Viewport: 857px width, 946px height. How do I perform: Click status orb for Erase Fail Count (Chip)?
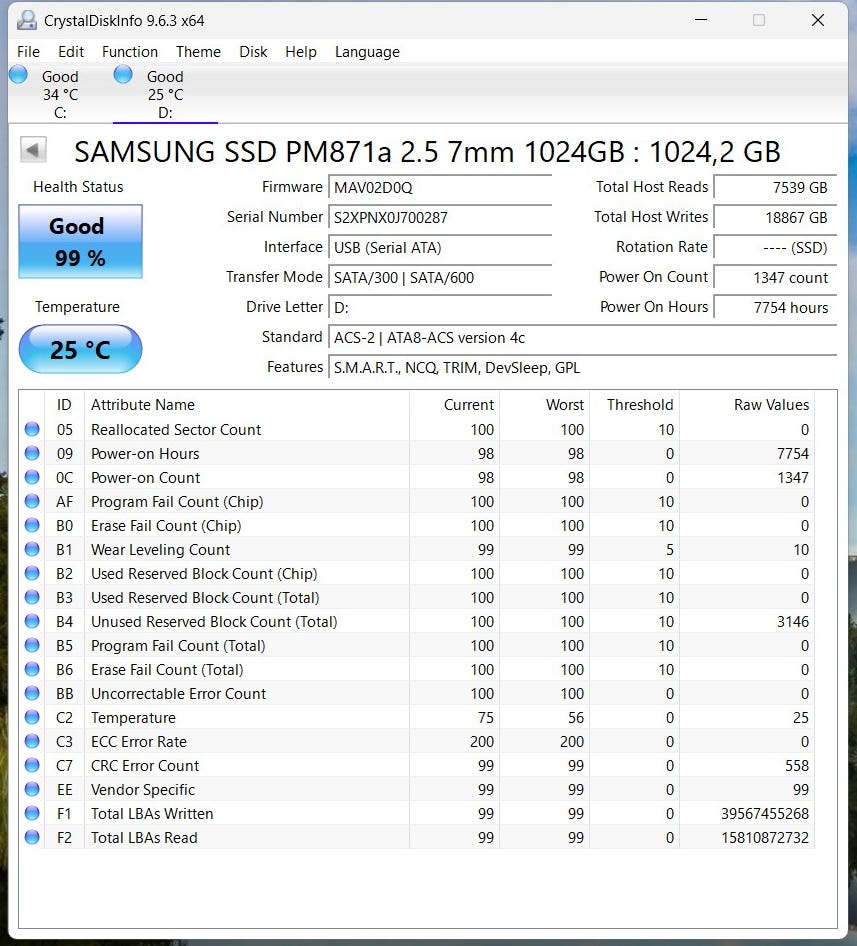tap(32, 525)
